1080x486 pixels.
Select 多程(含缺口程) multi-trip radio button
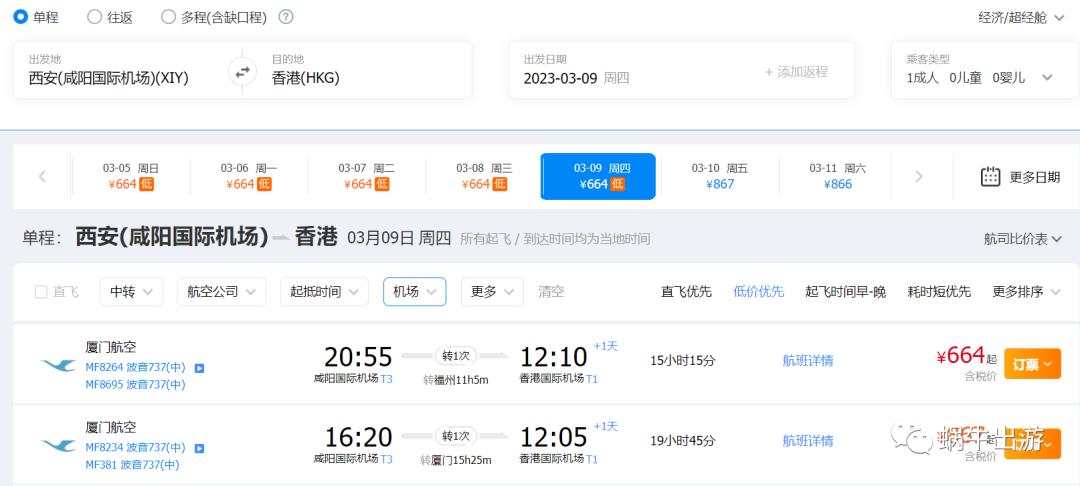[x=168, y=17]
